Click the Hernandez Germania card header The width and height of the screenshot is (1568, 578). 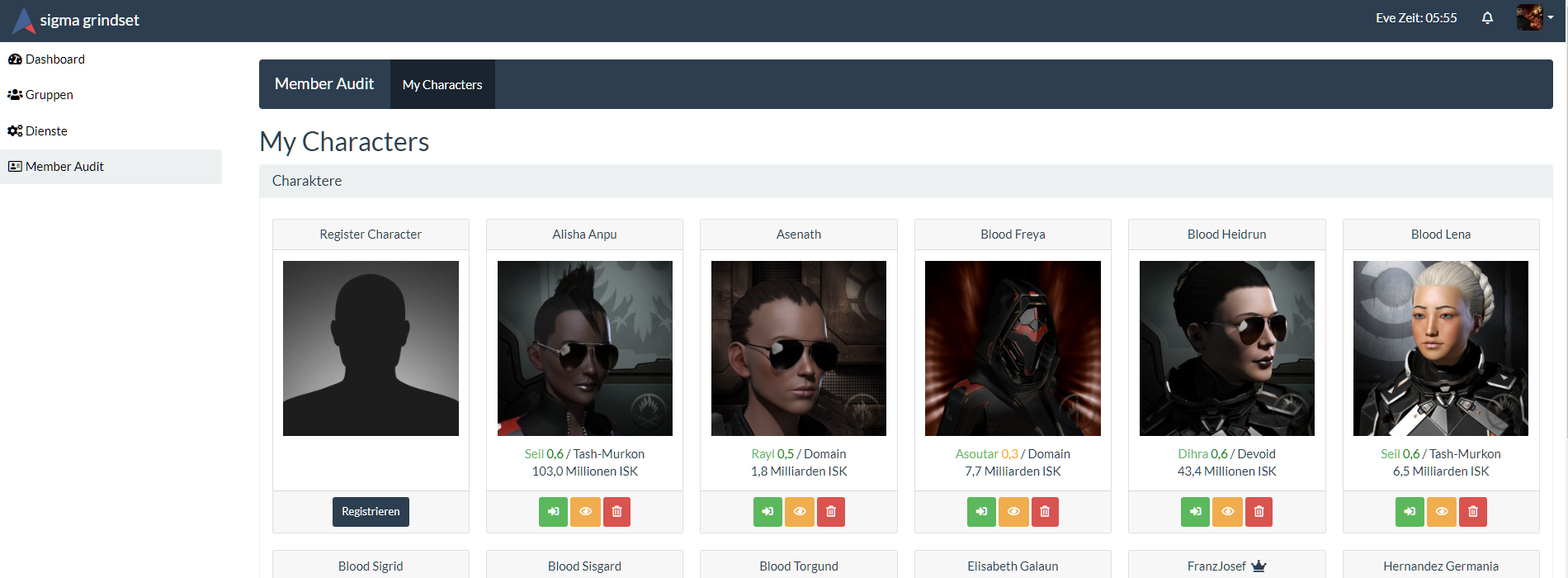point(1441,566)
